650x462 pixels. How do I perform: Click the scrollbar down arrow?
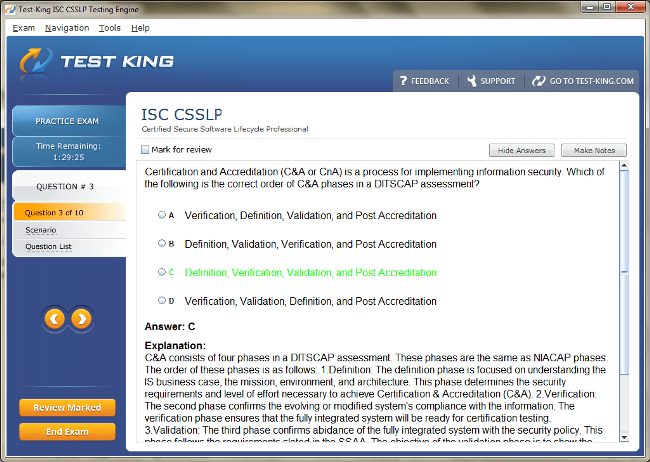click(x=624, y=437)
